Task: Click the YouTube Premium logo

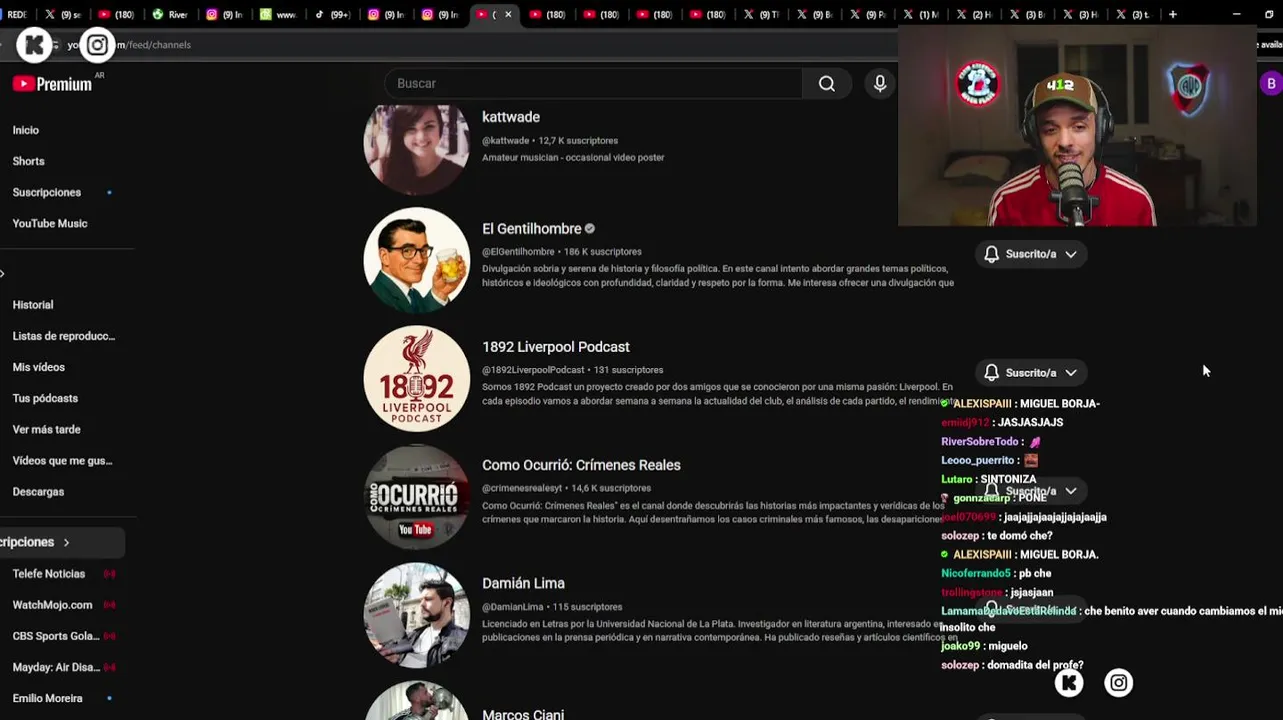Action: pyautogui.click(x=52, y=84)
